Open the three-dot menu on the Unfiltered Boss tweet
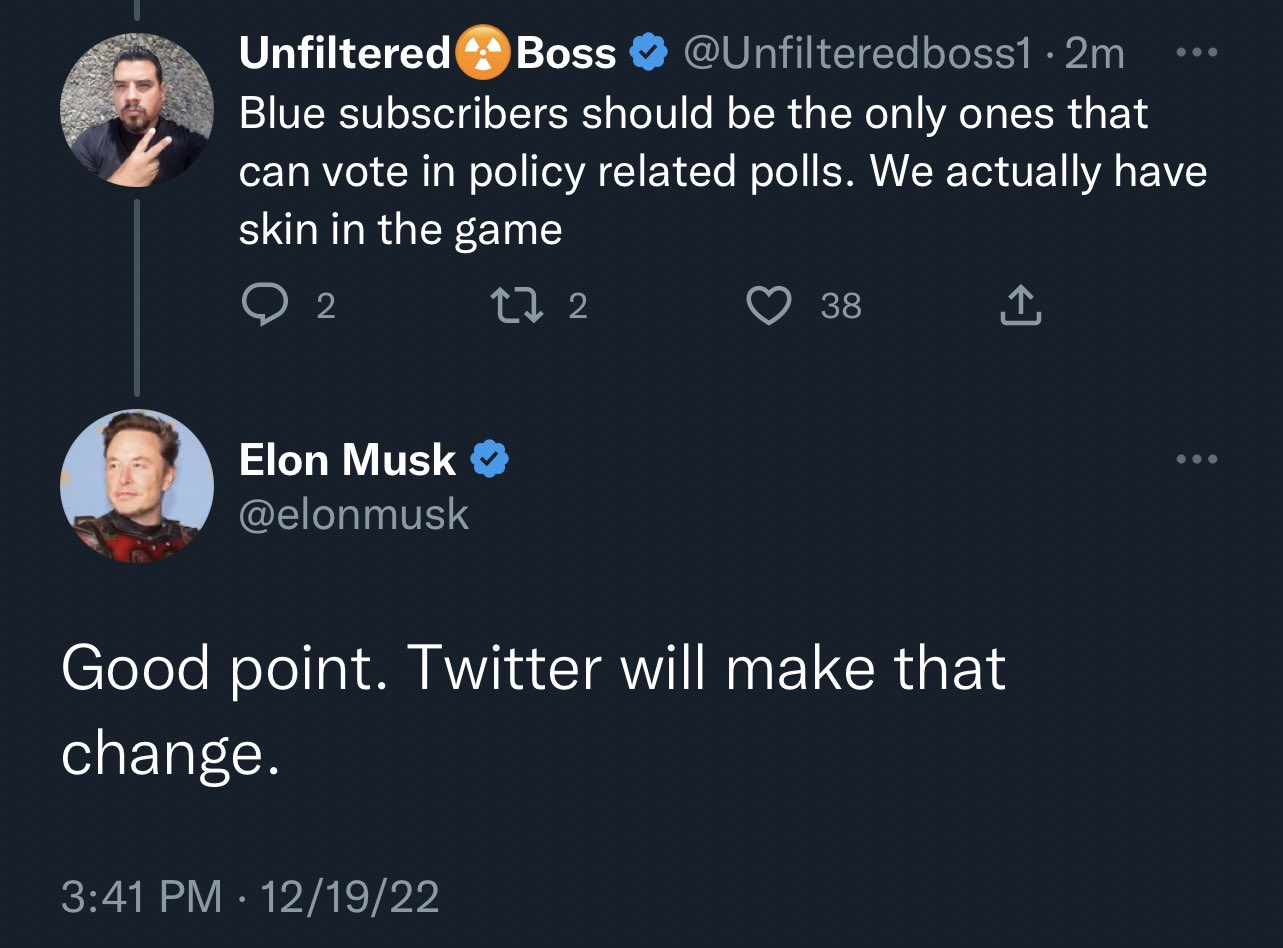The height and width of the screenshot is (948, 1283). [x=1194, y=52]
